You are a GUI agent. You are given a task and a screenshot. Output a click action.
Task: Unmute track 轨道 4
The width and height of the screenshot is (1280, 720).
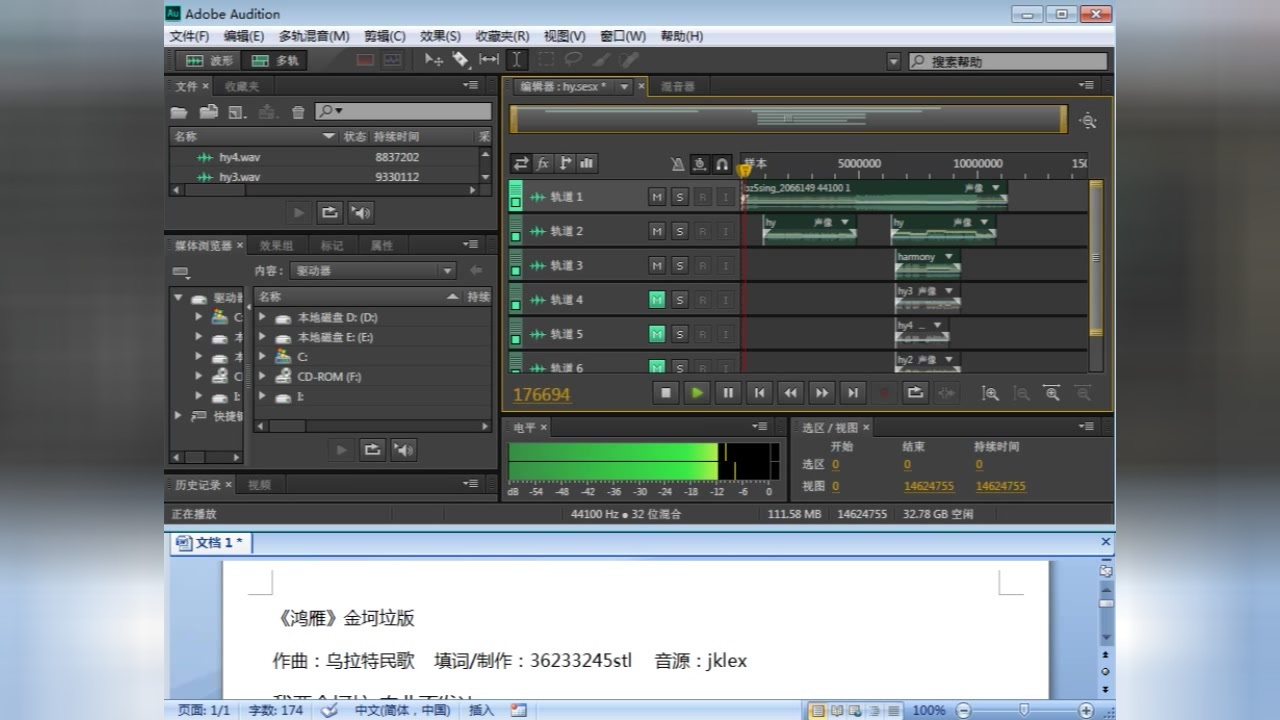pyautogui.click(x=657, y=299)
